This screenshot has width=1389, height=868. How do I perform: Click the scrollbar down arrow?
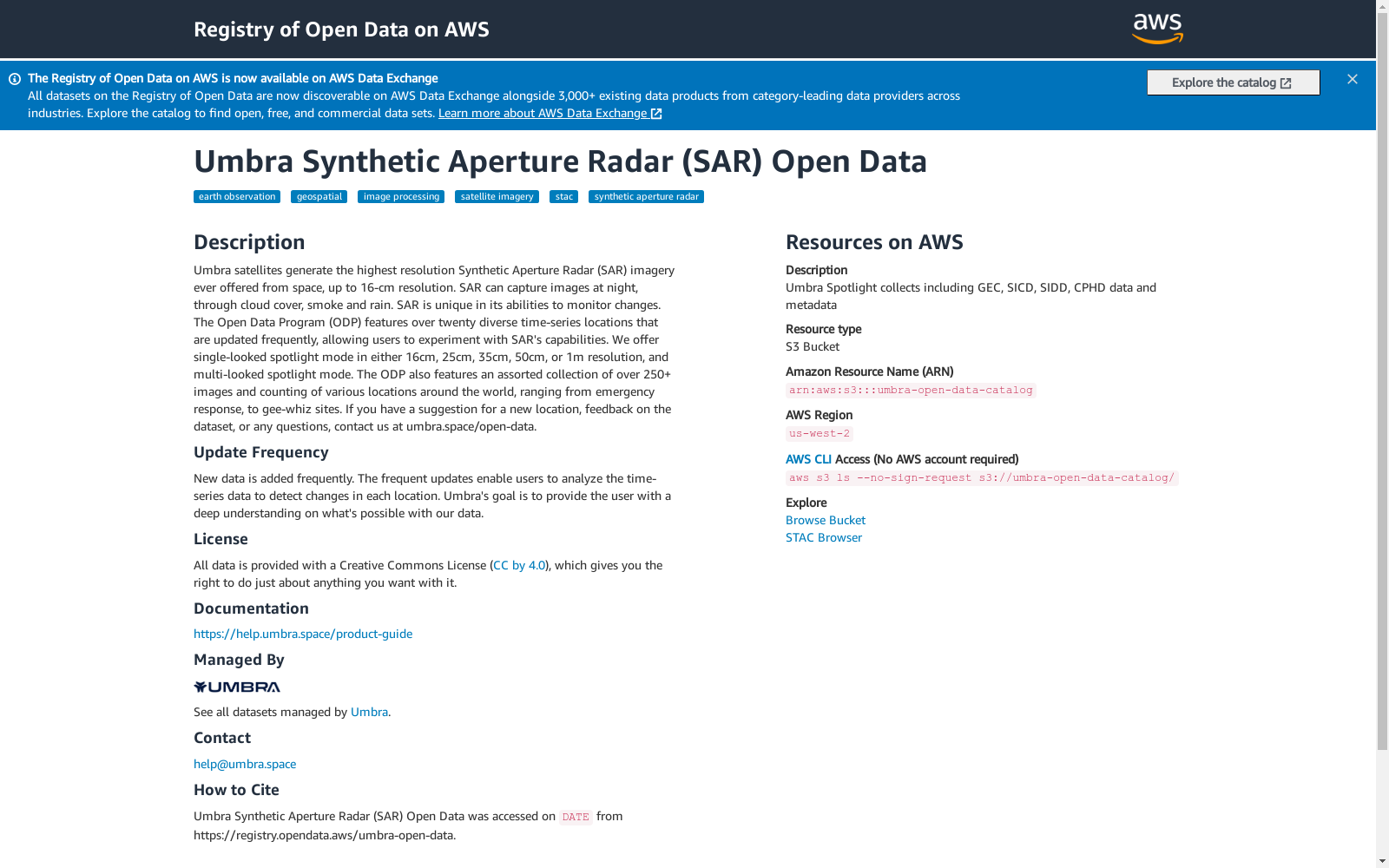click(1382, 861)
